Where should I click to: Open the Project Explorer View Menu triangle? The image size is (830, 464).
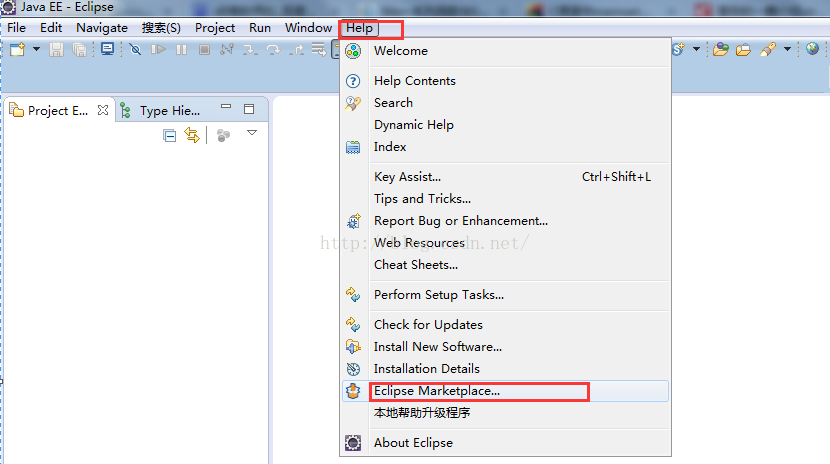coord(252,133)
